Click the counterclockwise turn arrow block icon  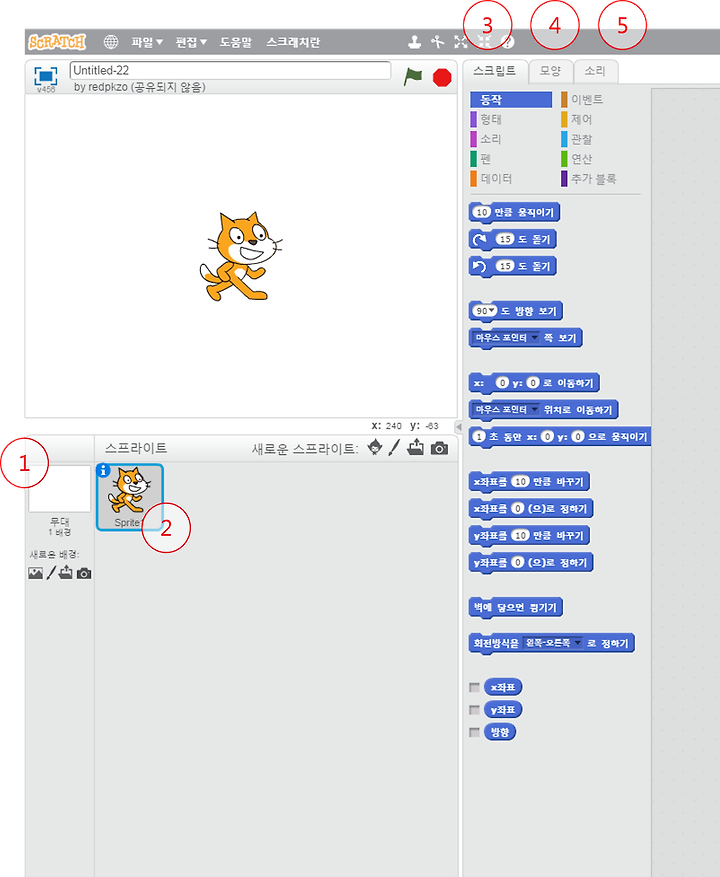click(479, 266)
